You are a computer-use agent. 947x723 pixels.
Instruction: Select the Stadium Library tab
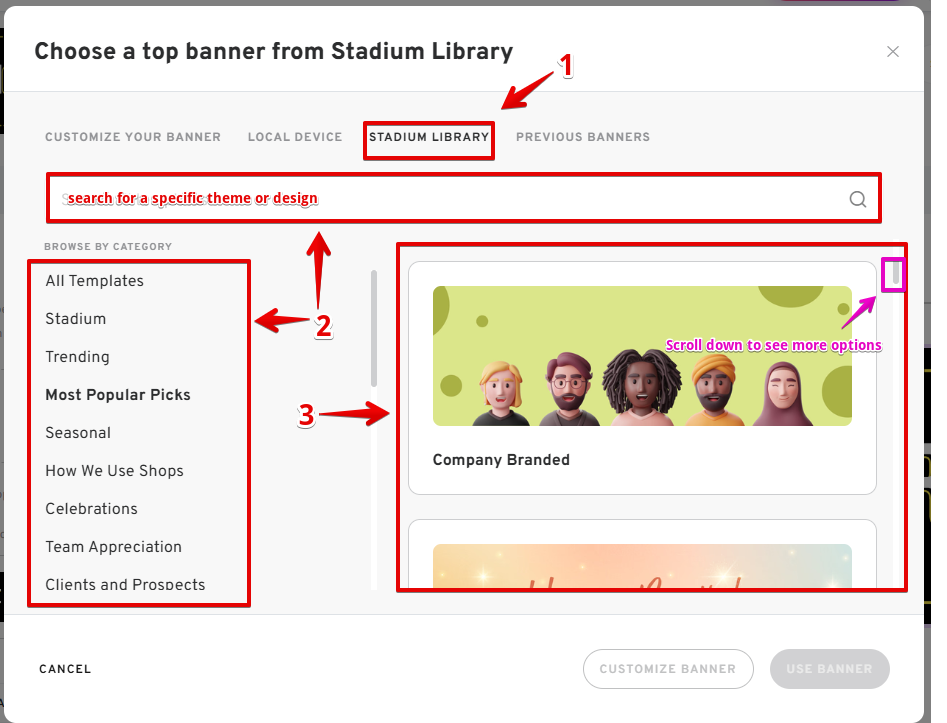point(429,137)
